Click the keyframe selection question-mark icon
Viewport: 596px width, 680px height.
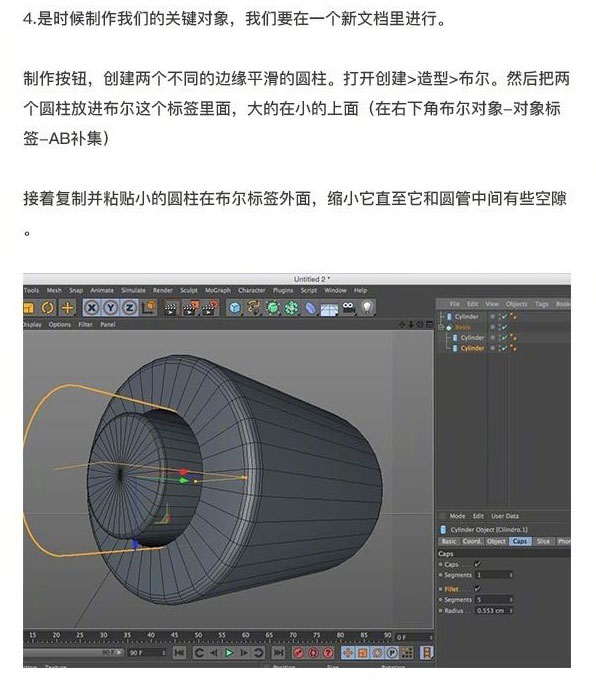click(328, 652)
